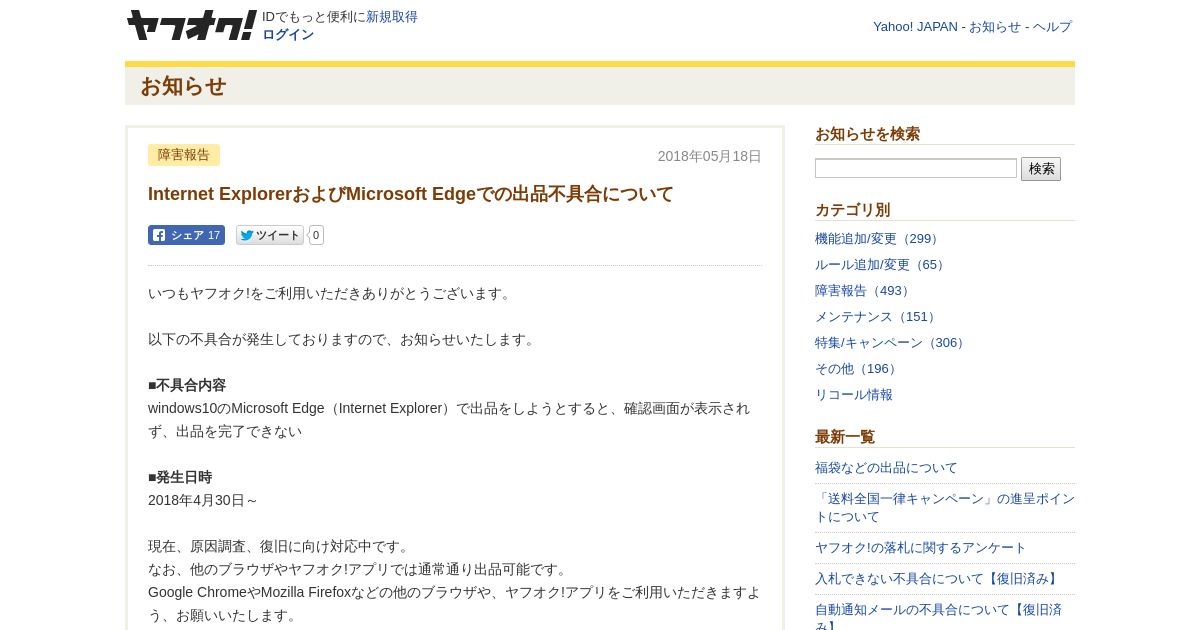Click the ヤフオク! logo

(x=191, y=25)
